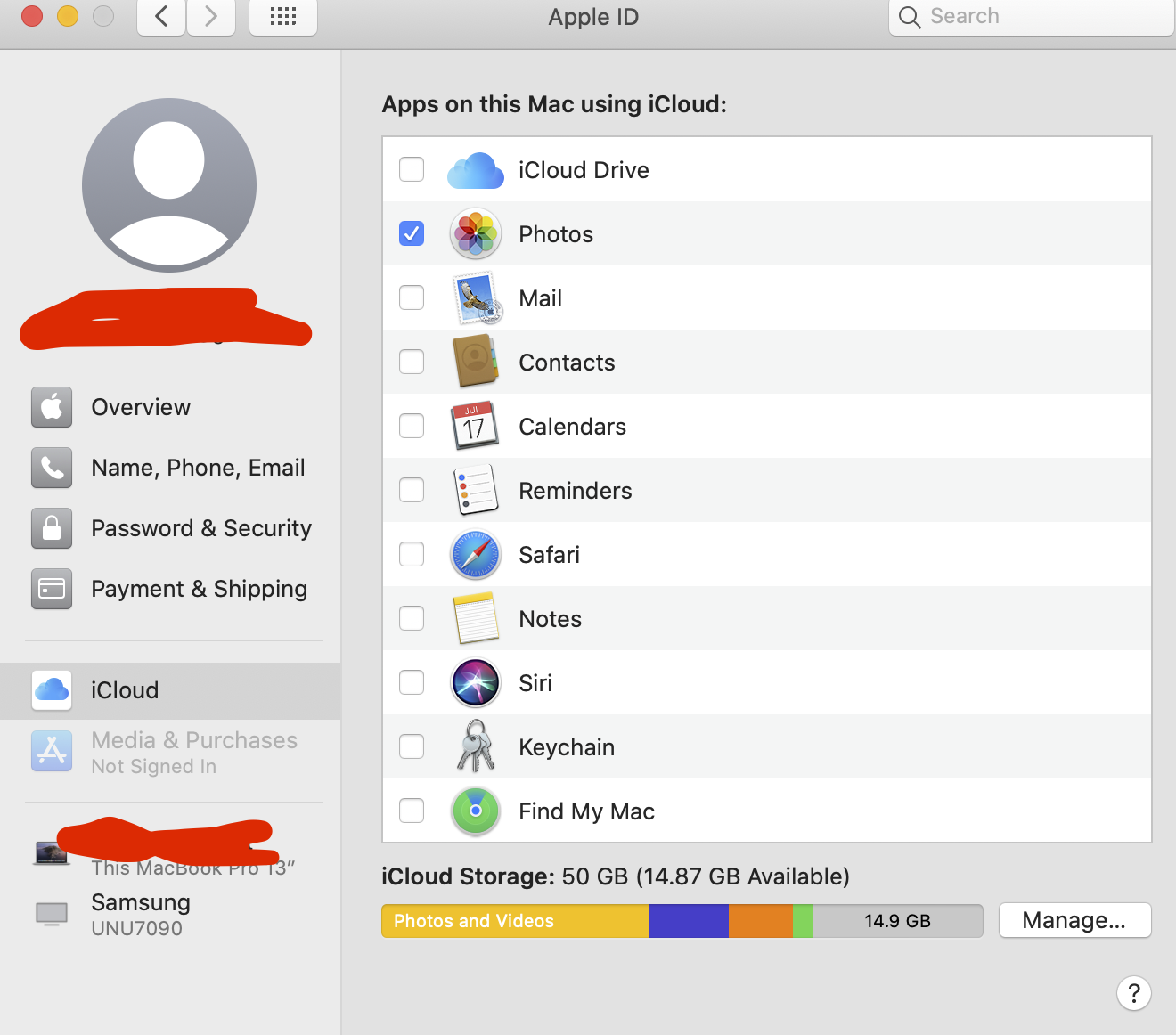Click the iCloud Drive cloud icon
The image size is (1176, 1035).
(x=476, y=170)
